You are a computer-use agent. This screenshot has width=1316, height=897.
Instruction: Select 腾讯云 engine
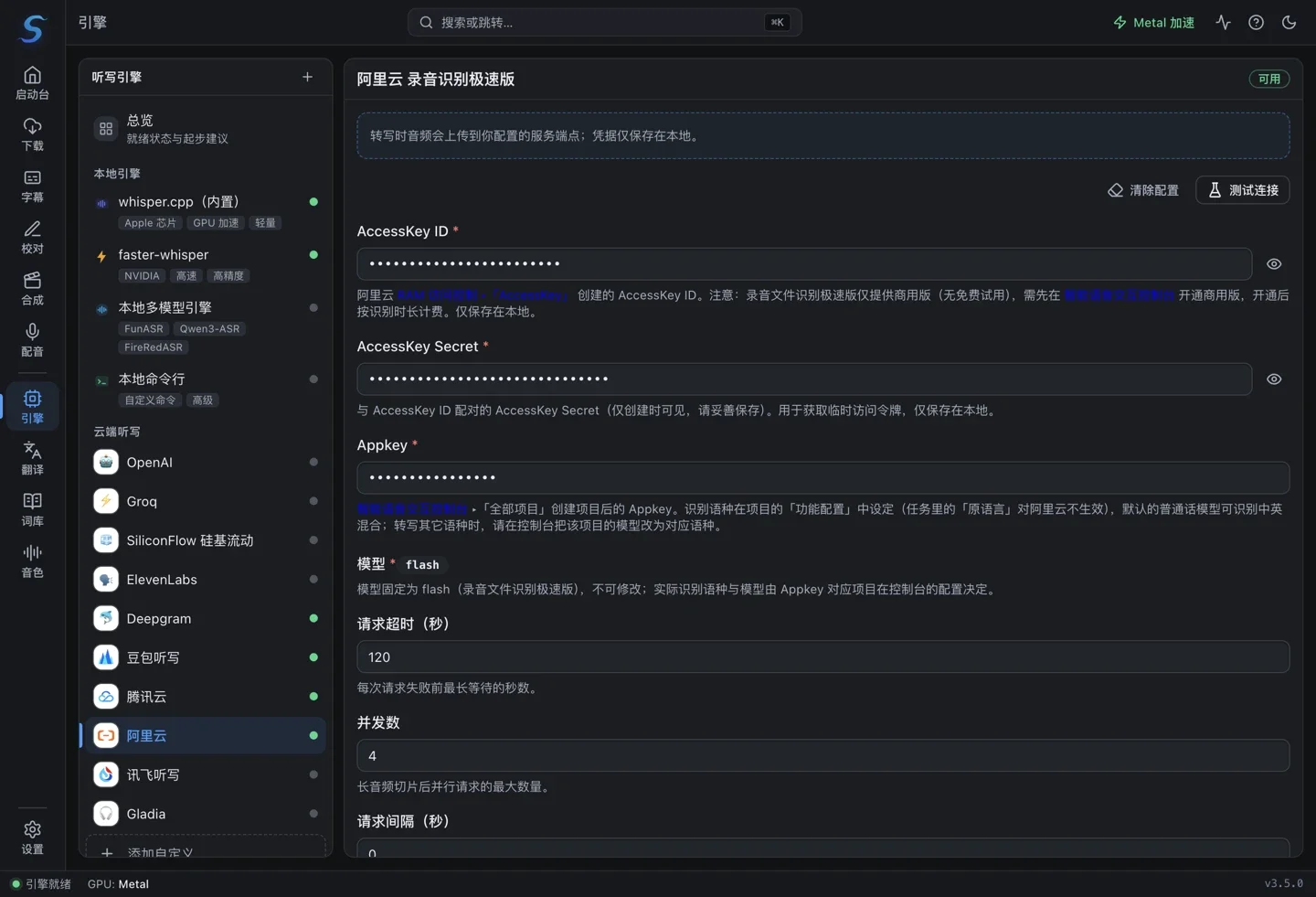[x=206, y=697]
